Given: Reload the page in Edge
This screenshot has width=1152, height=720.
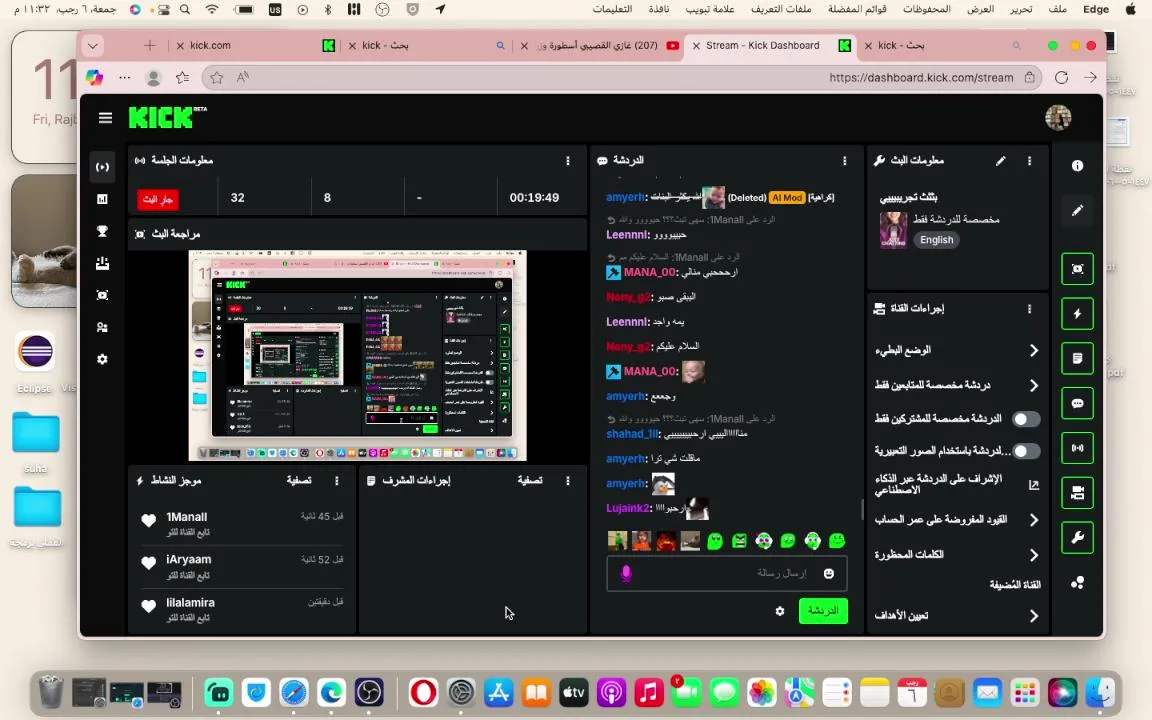Looking at the screenshot, I should pyautogui.click(x=1061, y=77).
